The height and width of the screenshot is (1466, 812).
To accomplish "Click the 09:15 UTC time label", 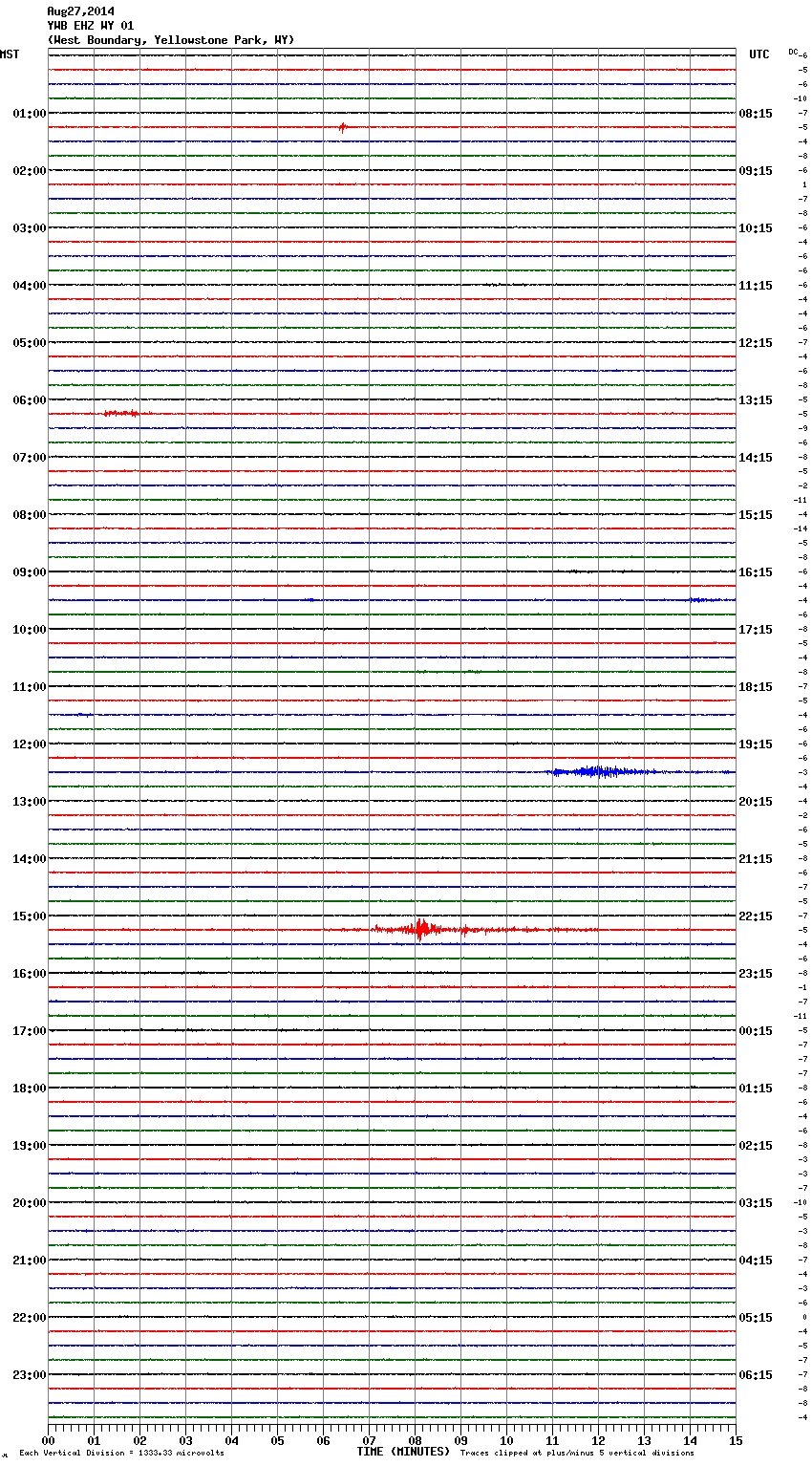I will 756,171.
